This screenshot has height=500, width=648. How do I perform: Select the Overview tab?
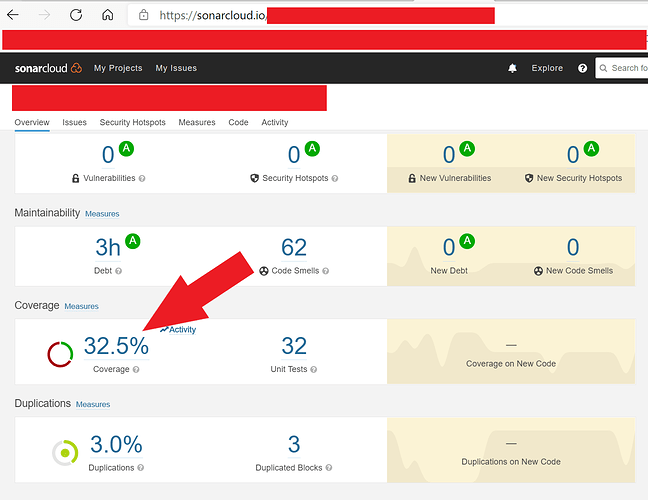[x=32, y=122]
